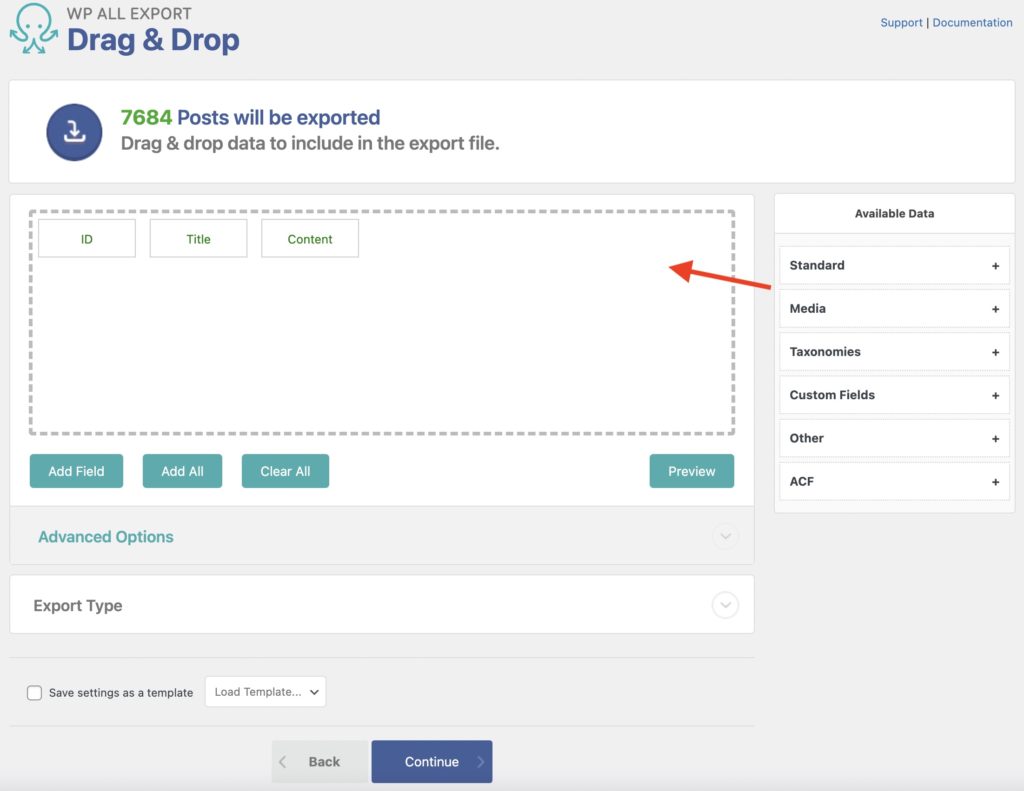Select the Content field tile

coord(309,238)
